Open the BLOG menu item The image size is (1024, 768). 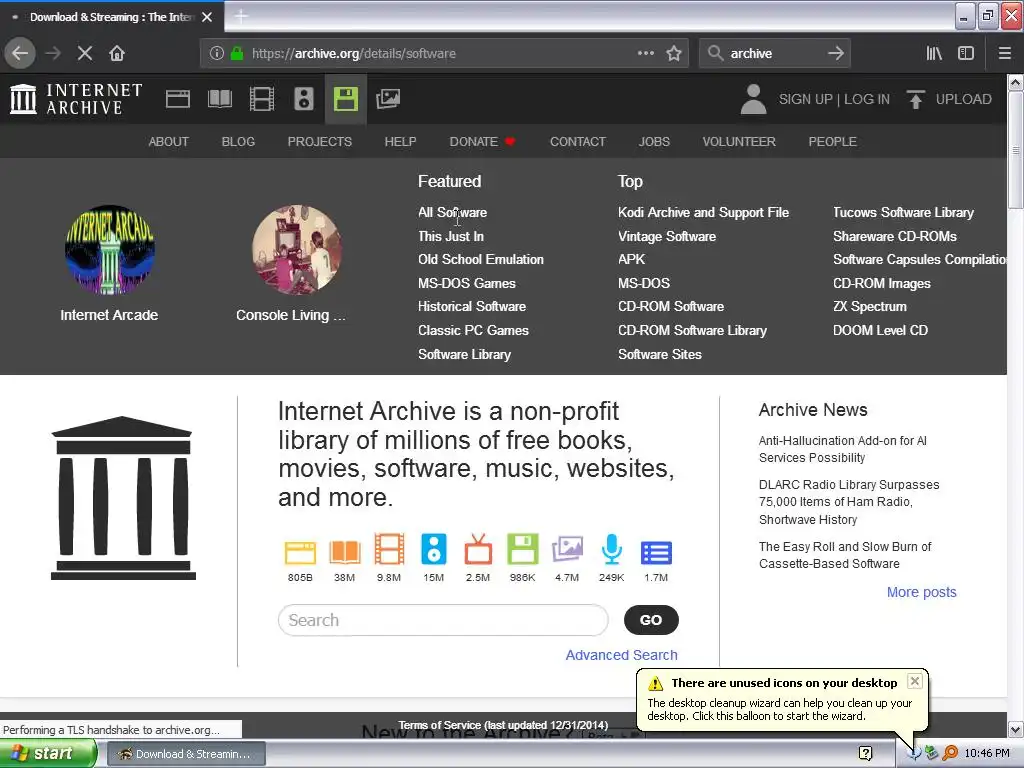point(238,142)
